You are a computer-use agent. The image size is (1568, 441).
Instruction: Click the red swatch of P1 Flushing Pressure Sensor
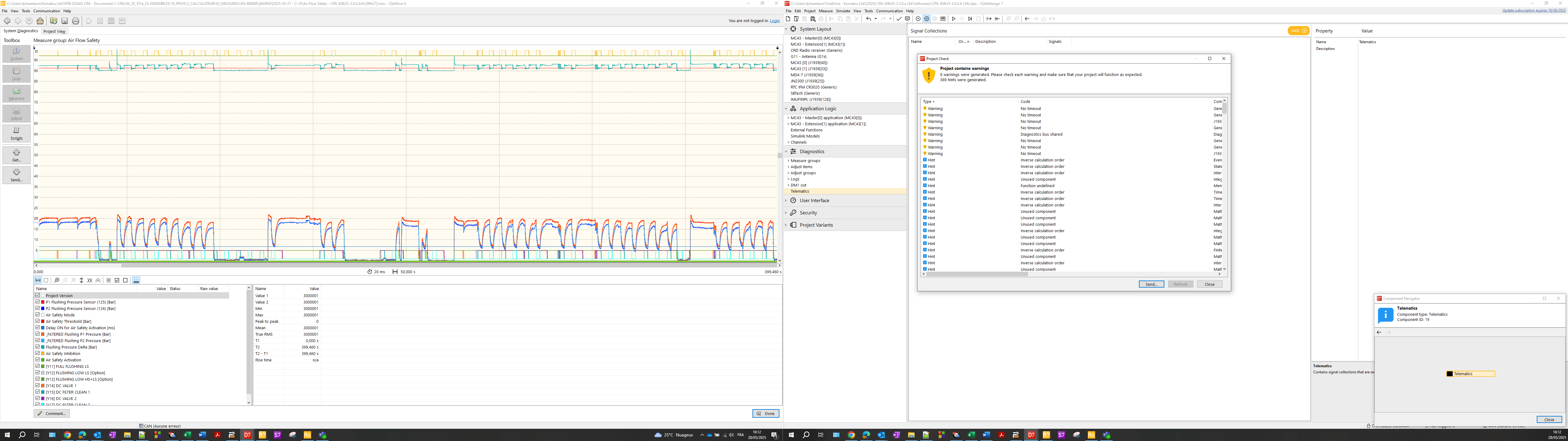point(43,302)
